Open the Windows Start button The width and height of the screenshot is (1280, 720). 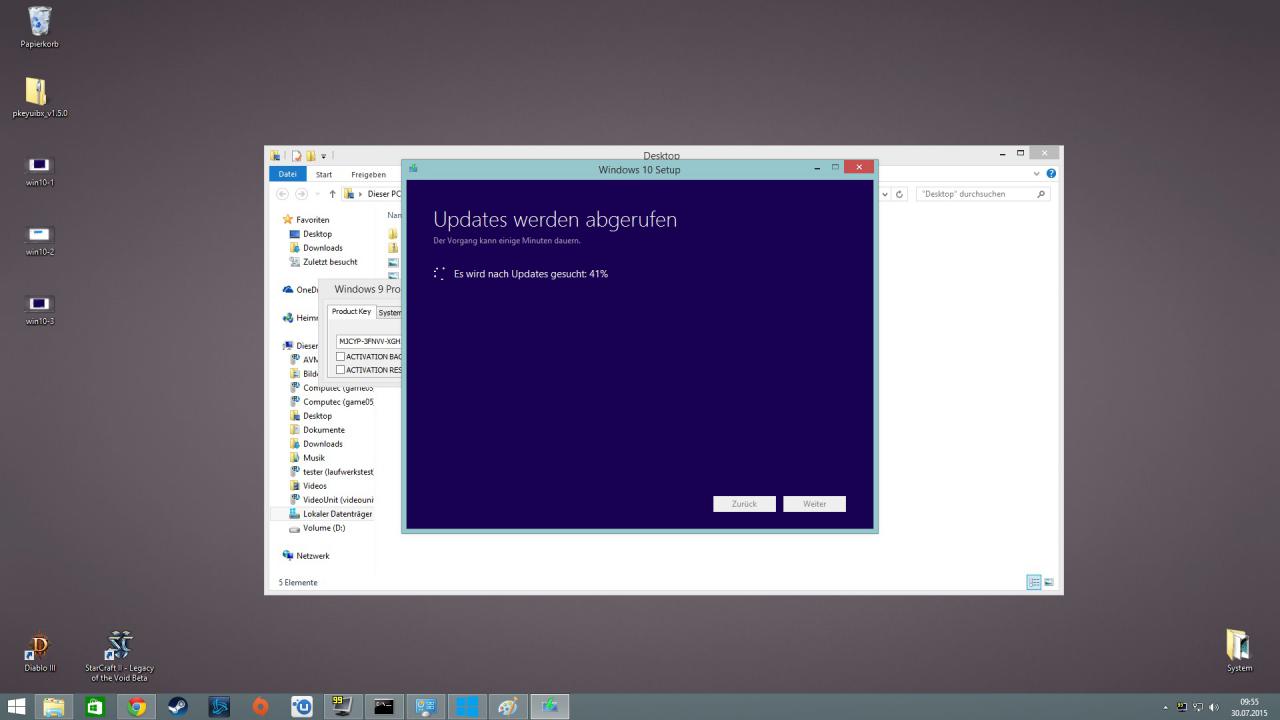17,707
